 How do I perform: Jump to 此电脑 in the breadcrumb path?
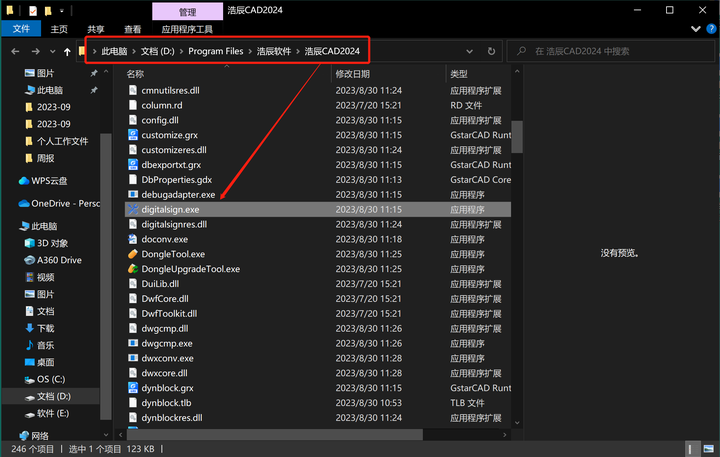[114, 51]
